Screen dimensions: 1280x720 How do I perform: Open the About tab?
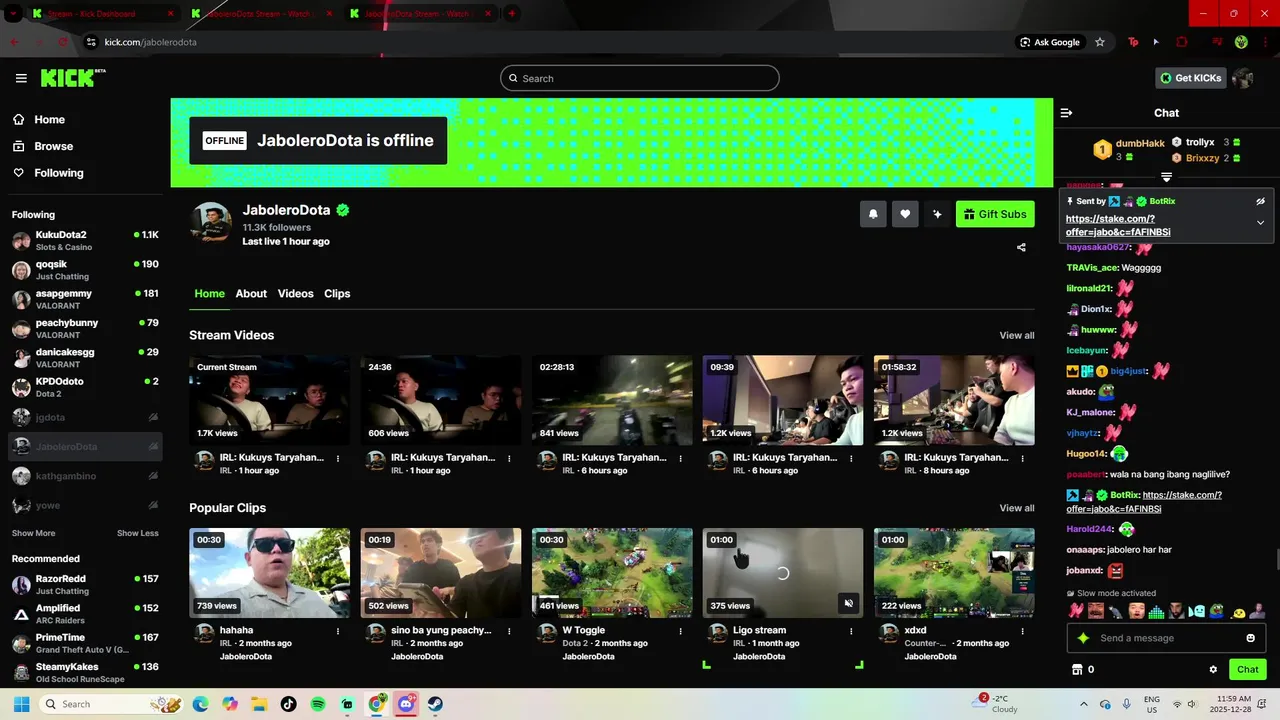pos(251,294)
